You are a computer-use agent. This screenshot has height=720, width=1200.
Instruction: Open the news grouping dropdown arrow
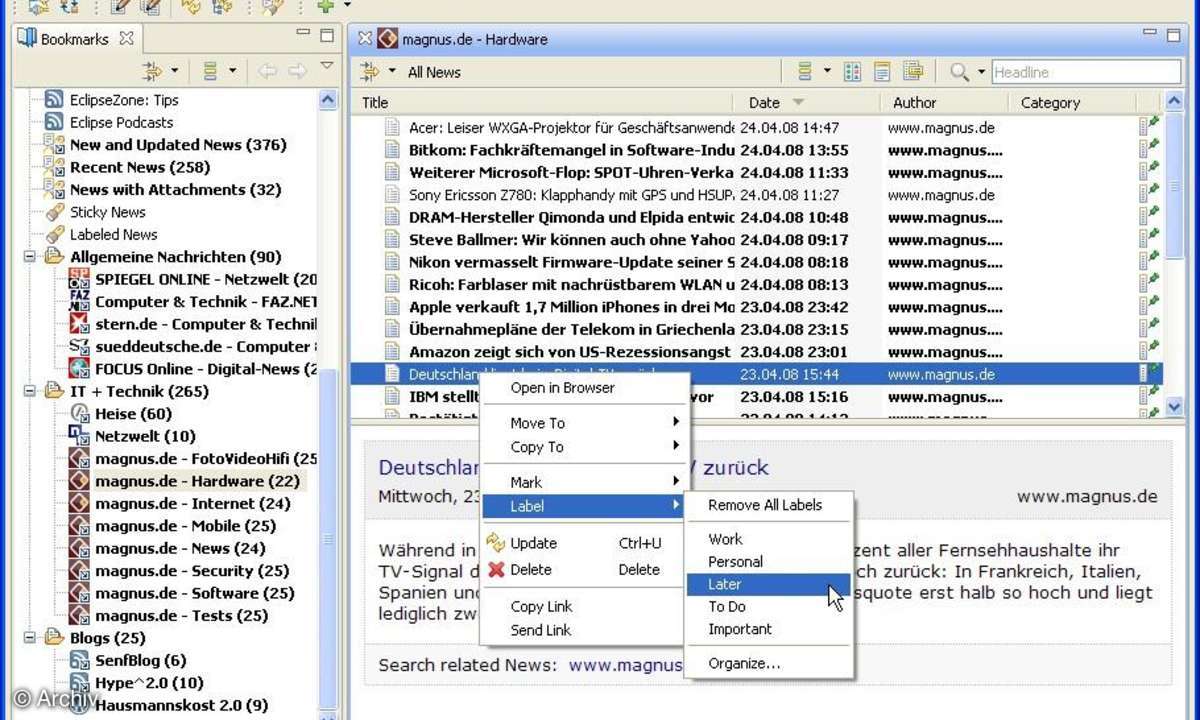pyautogui.click(x=827, y=72)
